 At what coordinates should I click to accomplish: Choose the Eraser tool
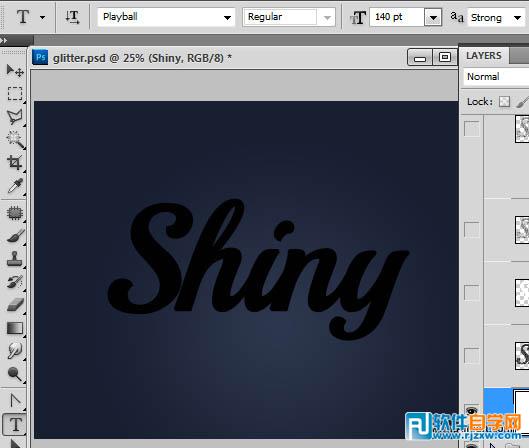[x=15, y=305]
